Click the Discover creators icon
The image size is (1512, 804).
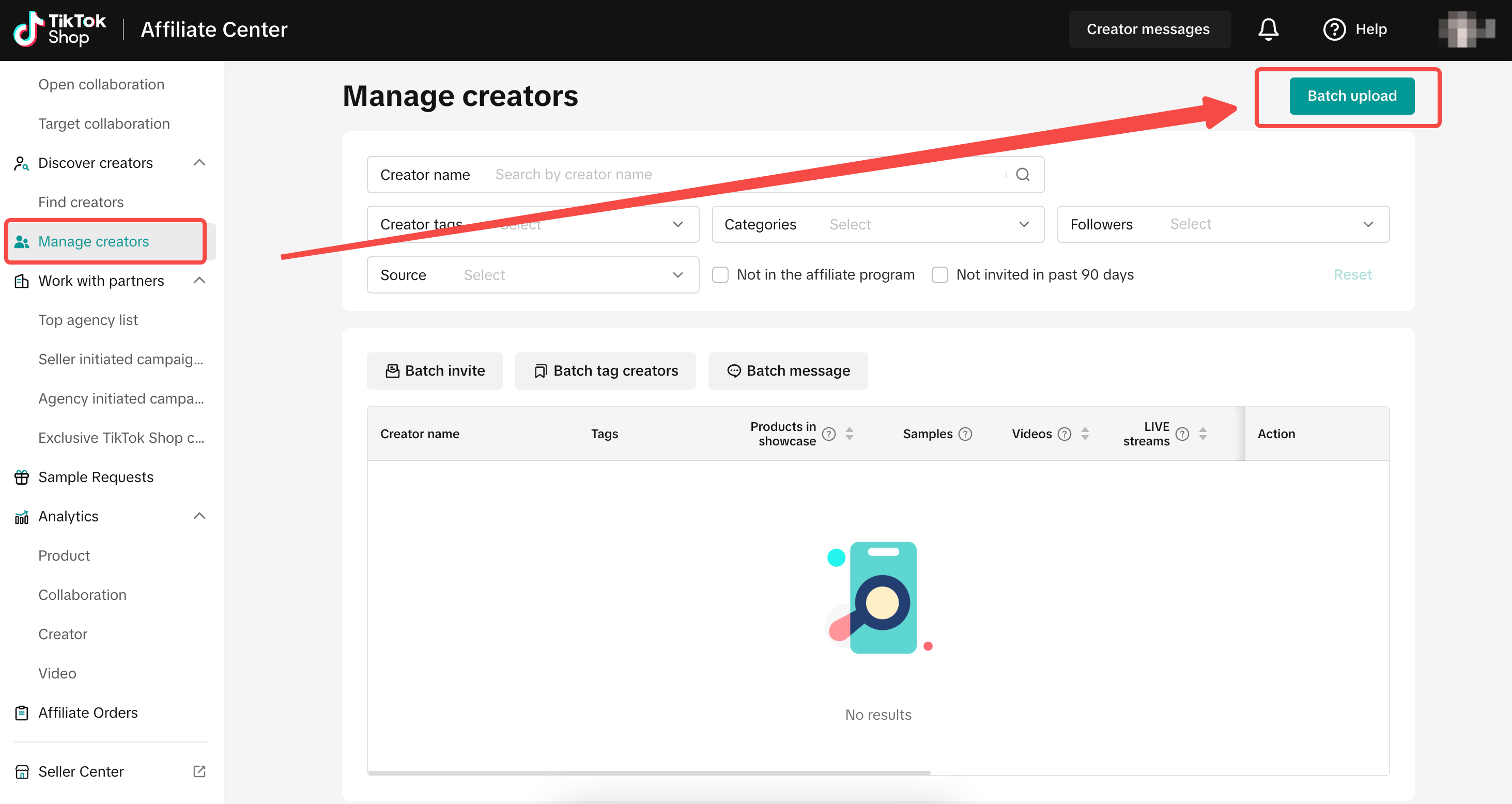tap(21, 163)
